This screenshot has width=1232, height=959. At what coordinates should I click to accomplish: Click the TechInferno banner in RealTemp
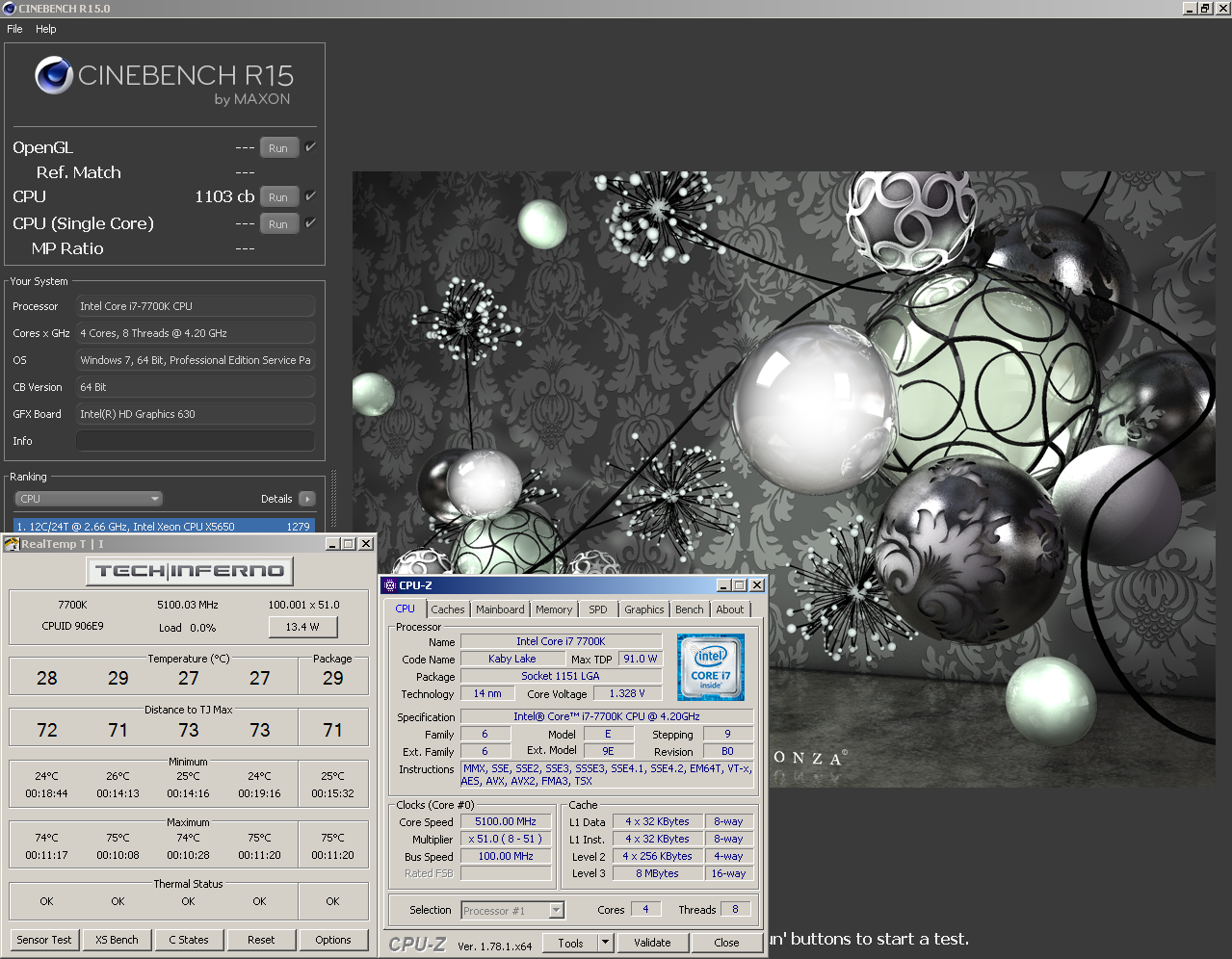190,571
